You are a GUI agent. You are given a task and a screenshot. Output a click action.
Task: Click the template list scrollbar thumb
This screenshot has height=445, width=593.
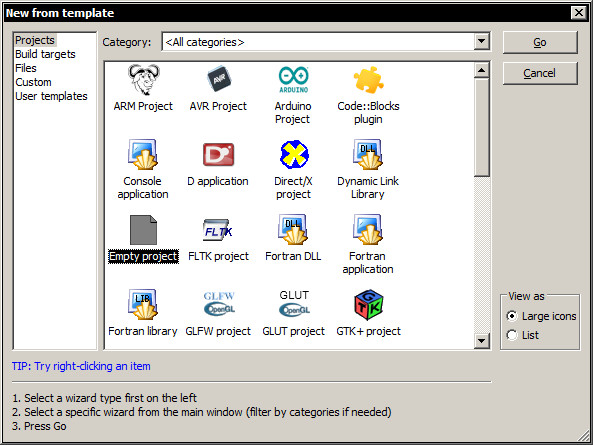[x=481, y=127]
